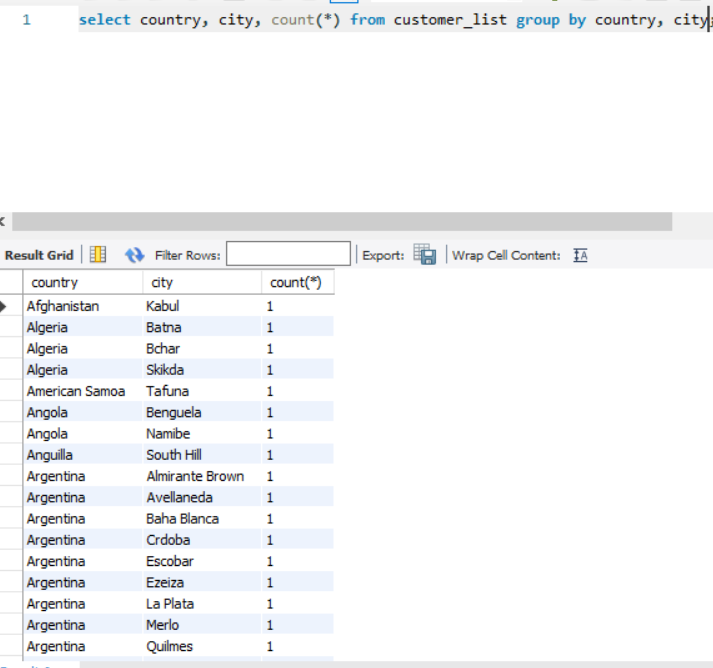
Task: Place cursor on the select keyword
Action: pos(105,20)
